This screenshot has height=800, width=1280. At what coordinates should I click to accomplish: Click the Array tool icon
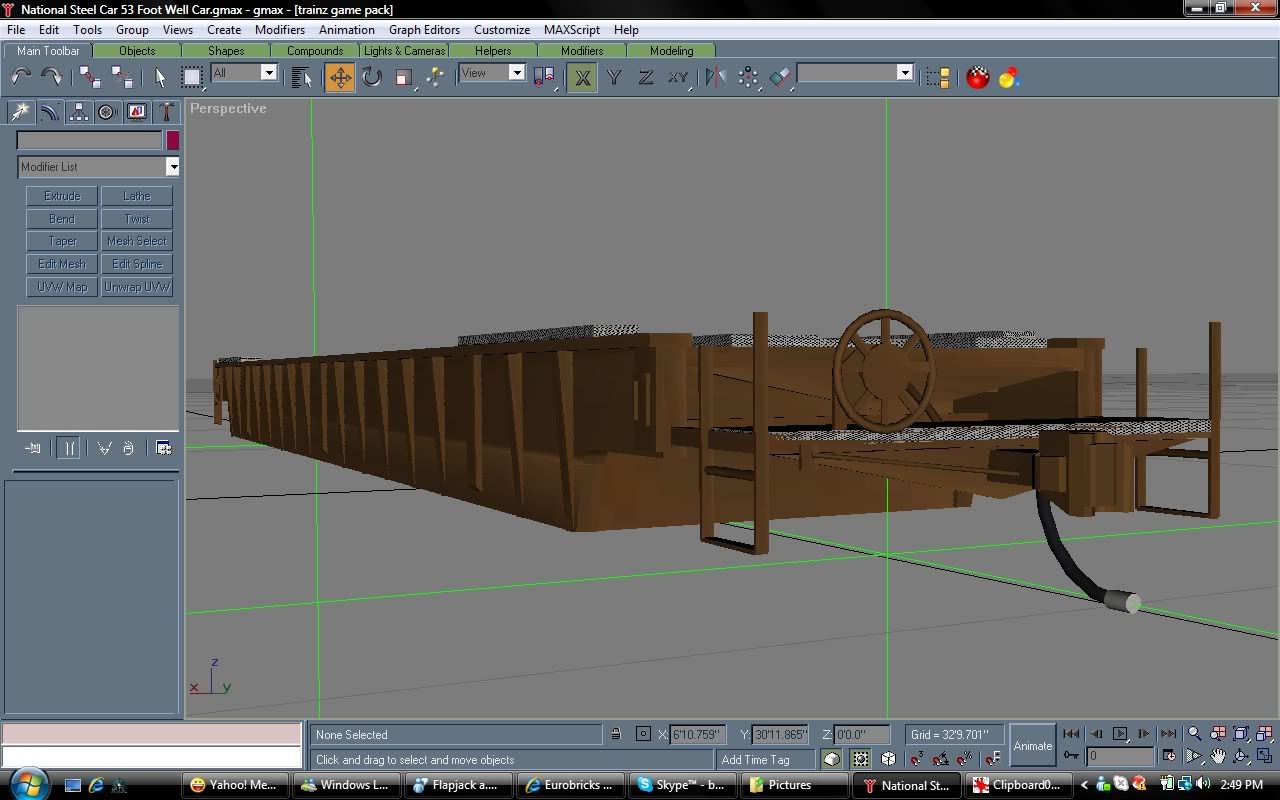tap(747, 77)
